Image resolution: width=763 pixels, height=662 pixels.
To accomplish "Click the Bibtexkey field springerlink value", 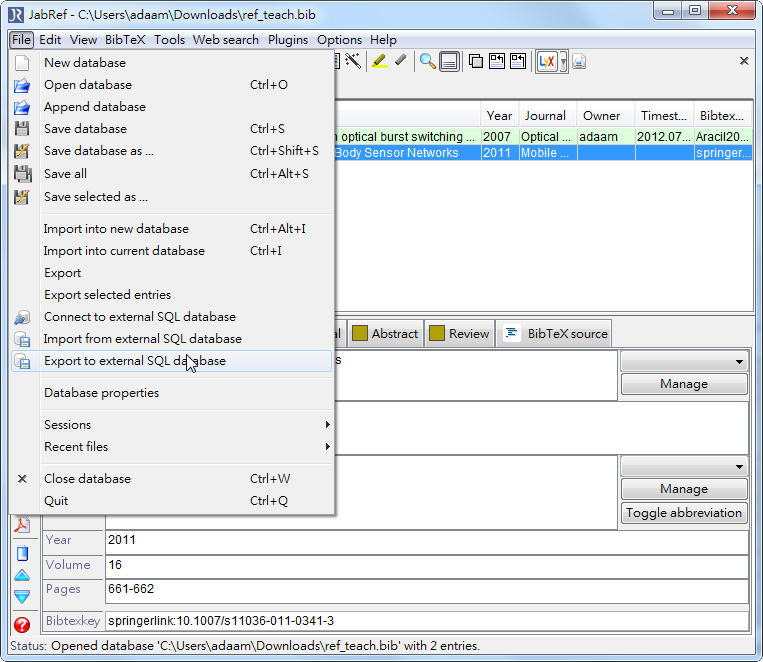I will click(x=427, y=621).
